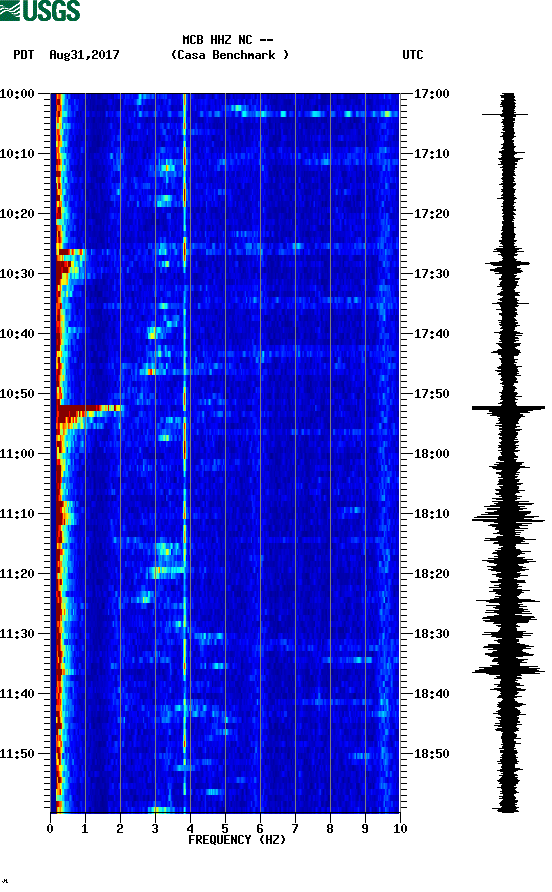Click the 10 Hz frequency tick label
The width and height of the screenshot is (552, 892).
[x=400, y=828]
